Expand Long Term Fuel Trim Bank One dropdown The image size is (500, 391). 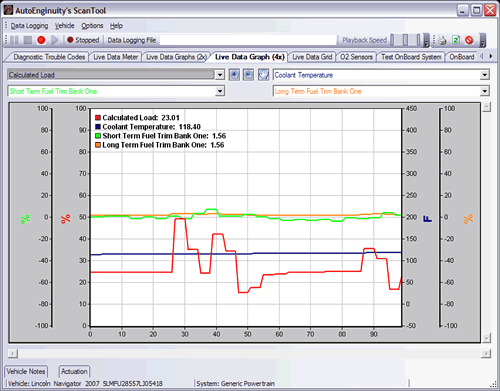point(485,91)
